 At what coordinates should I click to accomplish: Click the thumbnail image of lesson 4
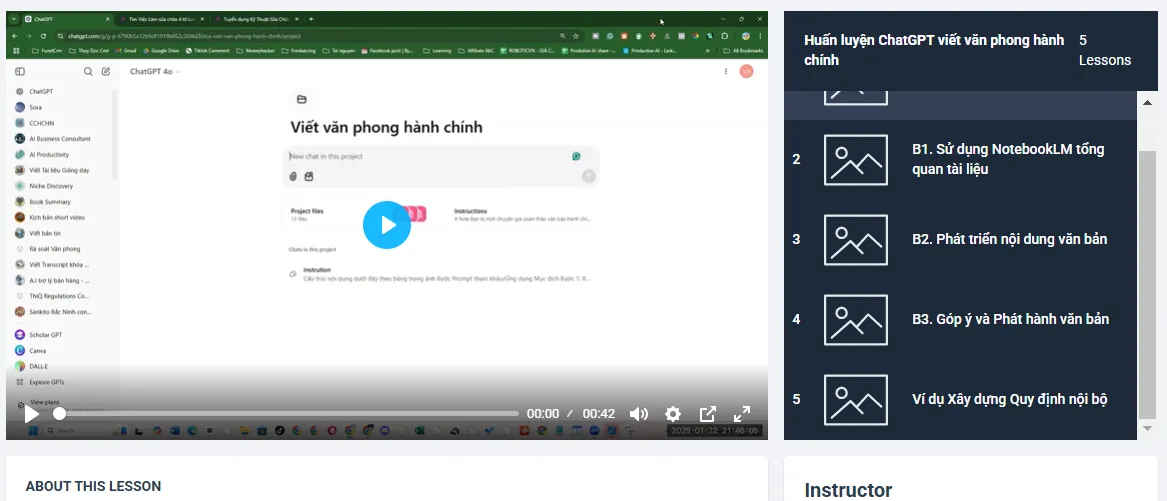pyautogui.click(x=855, y=319)
